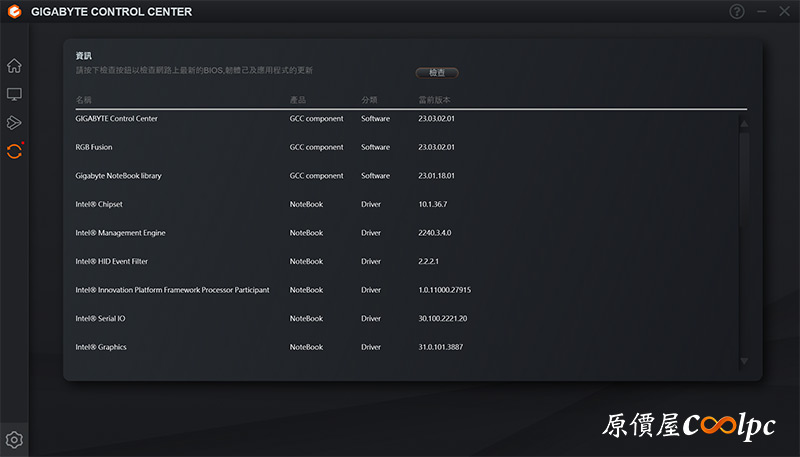Open settings gear in sidebar
The width and height of the screenshot is (800, 457).
point(14,440)
